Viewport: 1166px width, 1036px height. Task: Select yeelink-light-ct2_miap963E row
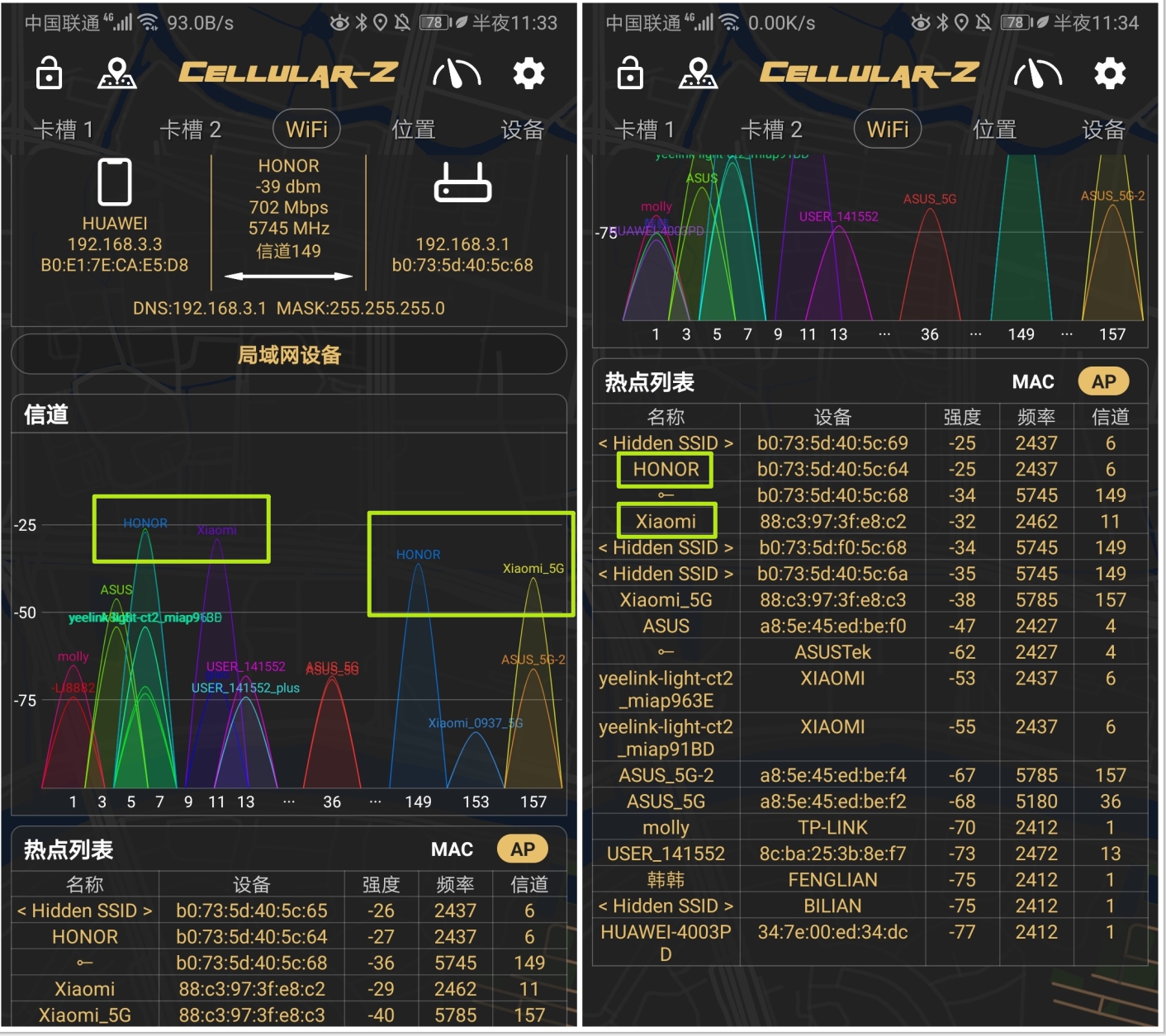tap(870, 689)
